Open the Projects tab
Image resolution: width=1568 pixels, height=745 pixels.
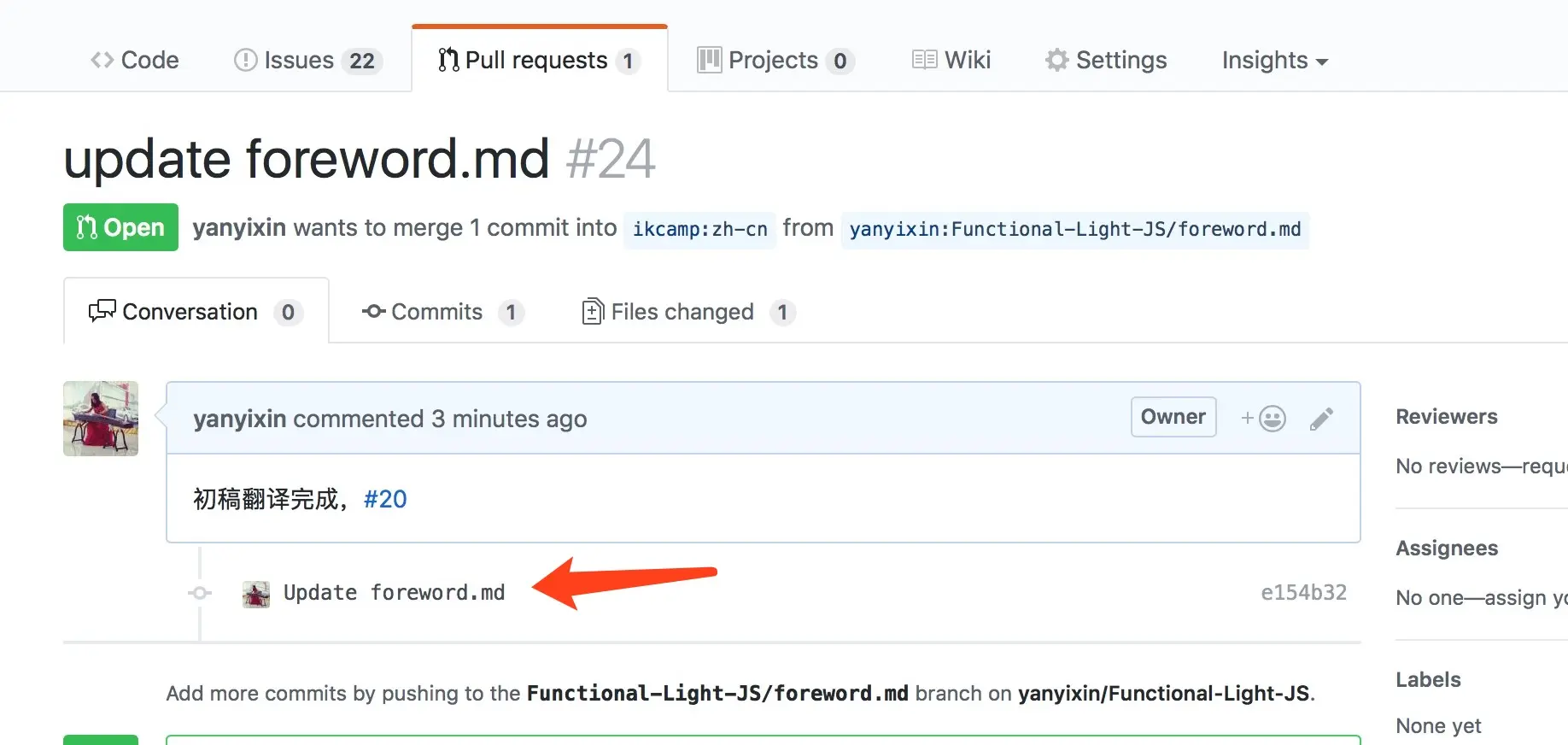point(775,60)
